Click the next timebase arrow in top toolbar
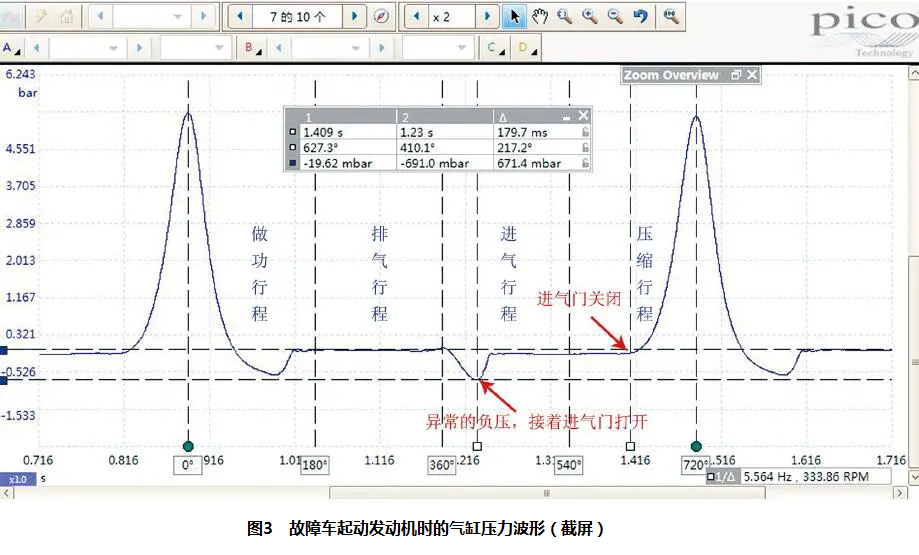 coord(203,16)
